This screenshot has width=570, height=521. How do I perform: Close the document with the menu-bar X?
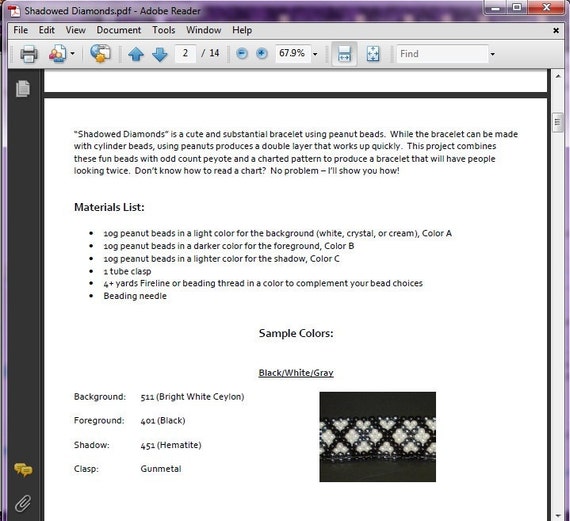coord(556,31)
